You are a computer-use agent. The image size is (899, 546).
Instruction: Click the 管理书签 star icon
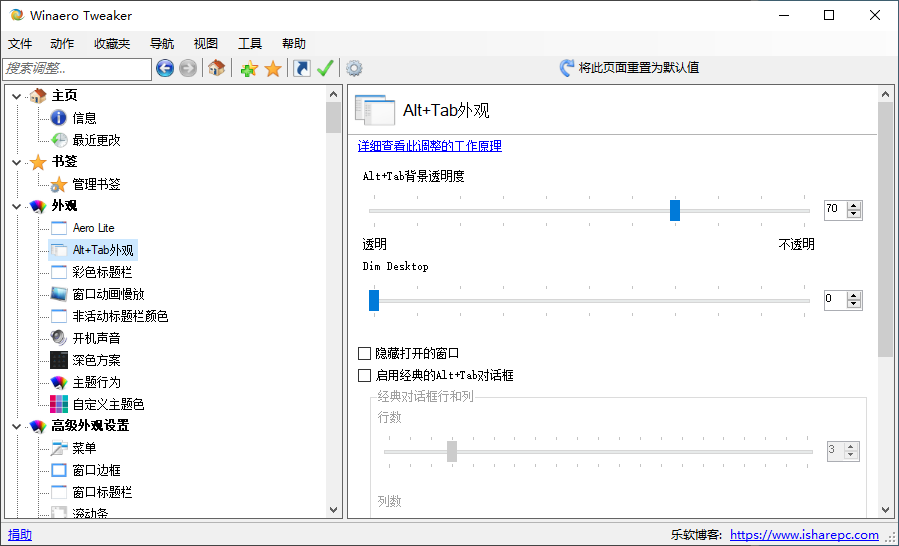point(58,184)
